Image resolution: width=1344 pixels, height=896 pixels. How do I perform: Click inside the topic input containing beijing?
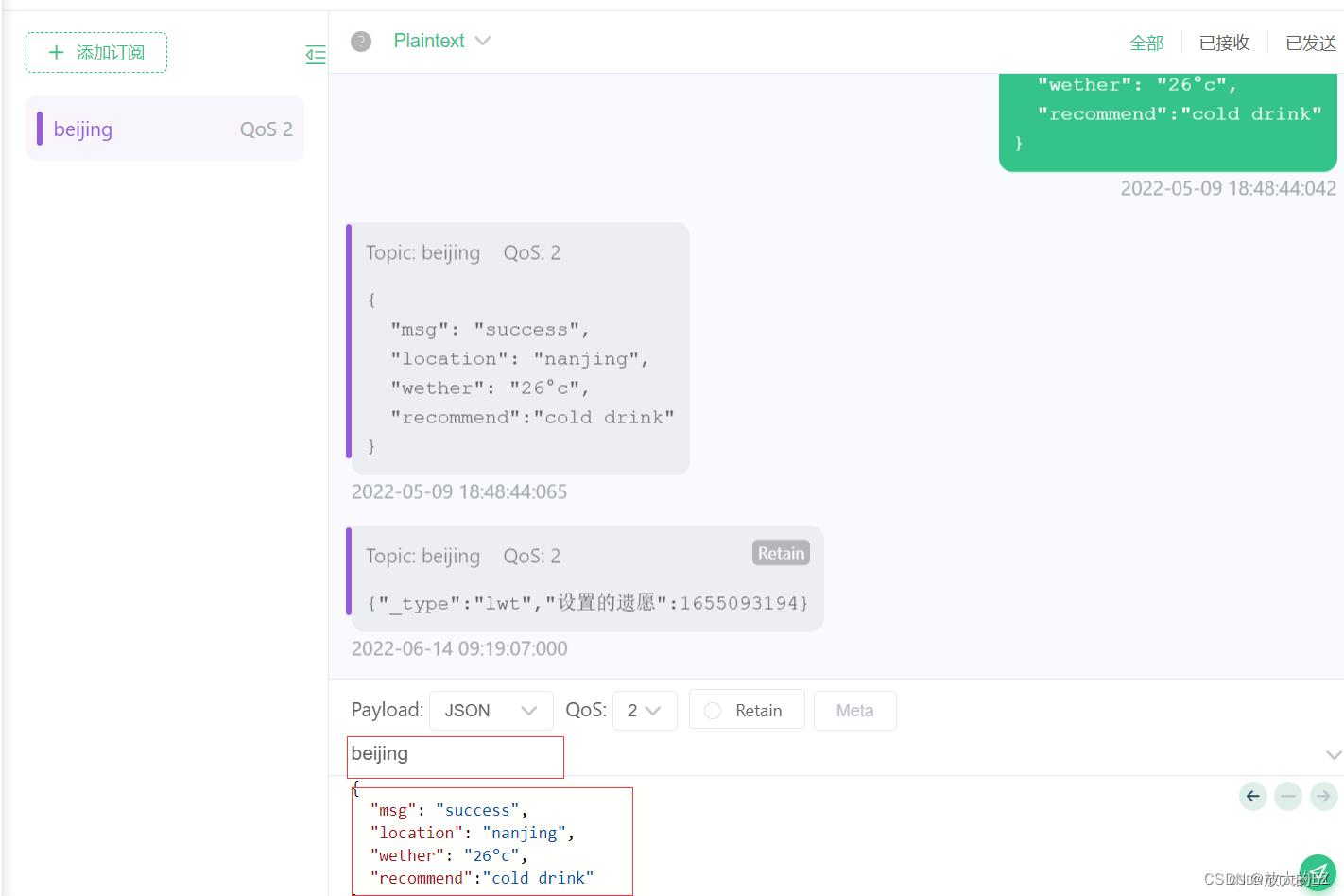455,756
